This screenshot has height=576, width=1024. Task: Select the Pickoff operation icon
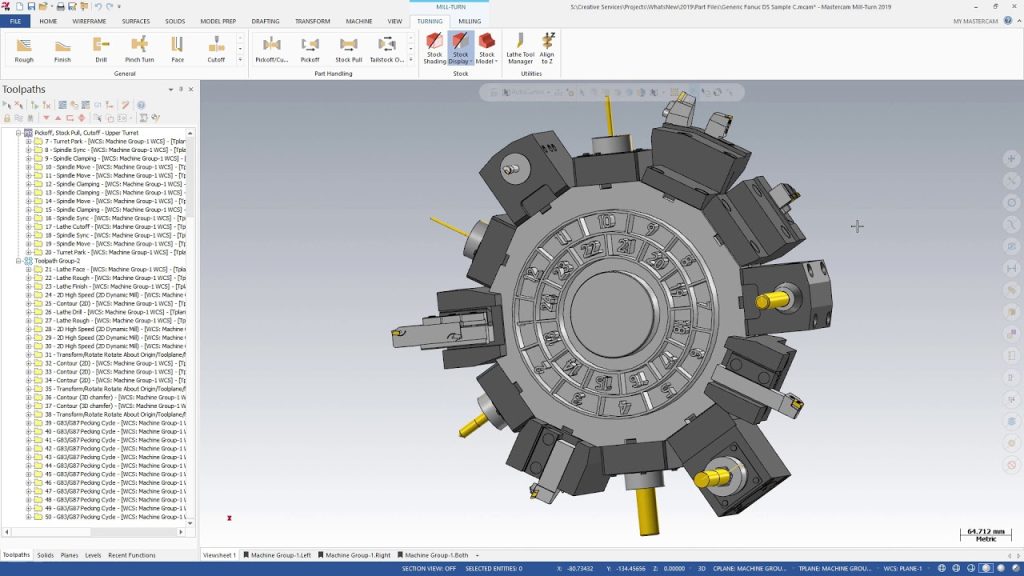[310, 50]
